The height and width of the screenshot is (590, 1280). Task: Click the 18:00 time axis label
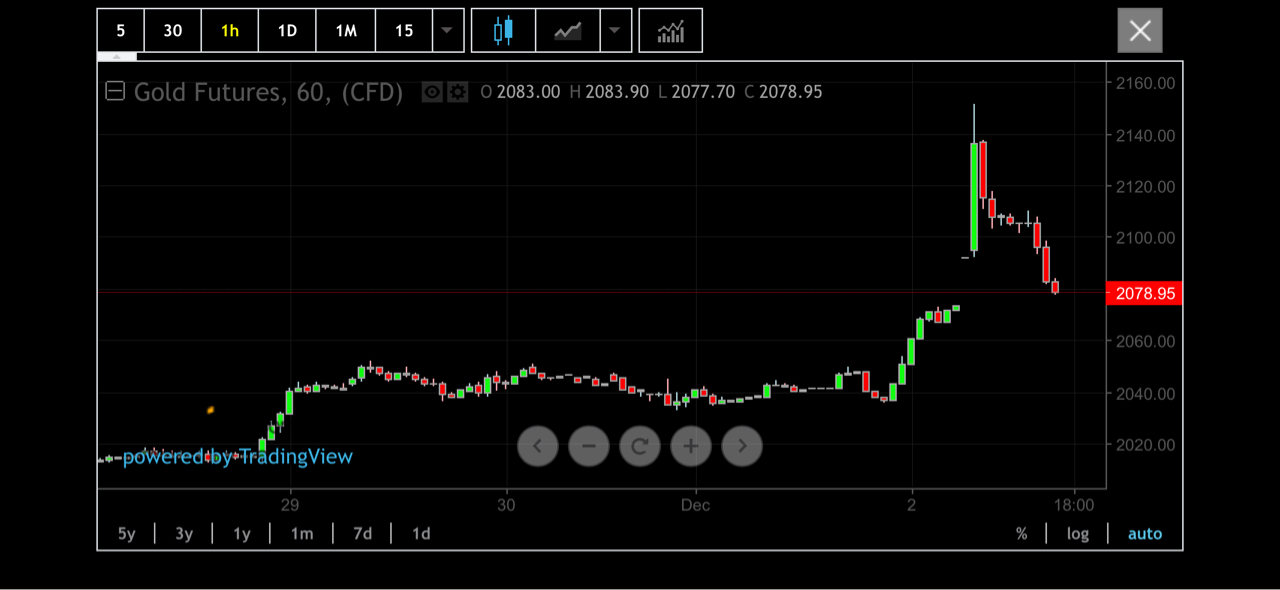[1075, 505]
